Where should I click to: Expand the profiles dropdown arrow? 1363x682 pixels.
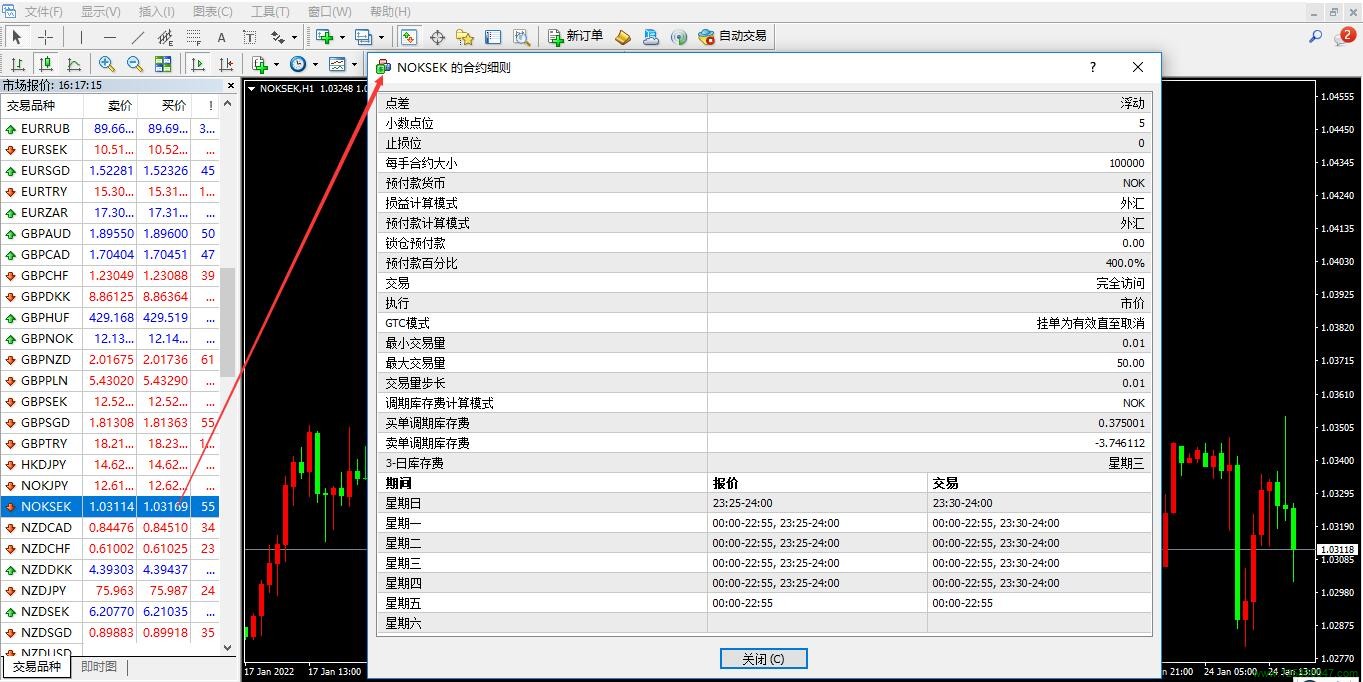381,37
